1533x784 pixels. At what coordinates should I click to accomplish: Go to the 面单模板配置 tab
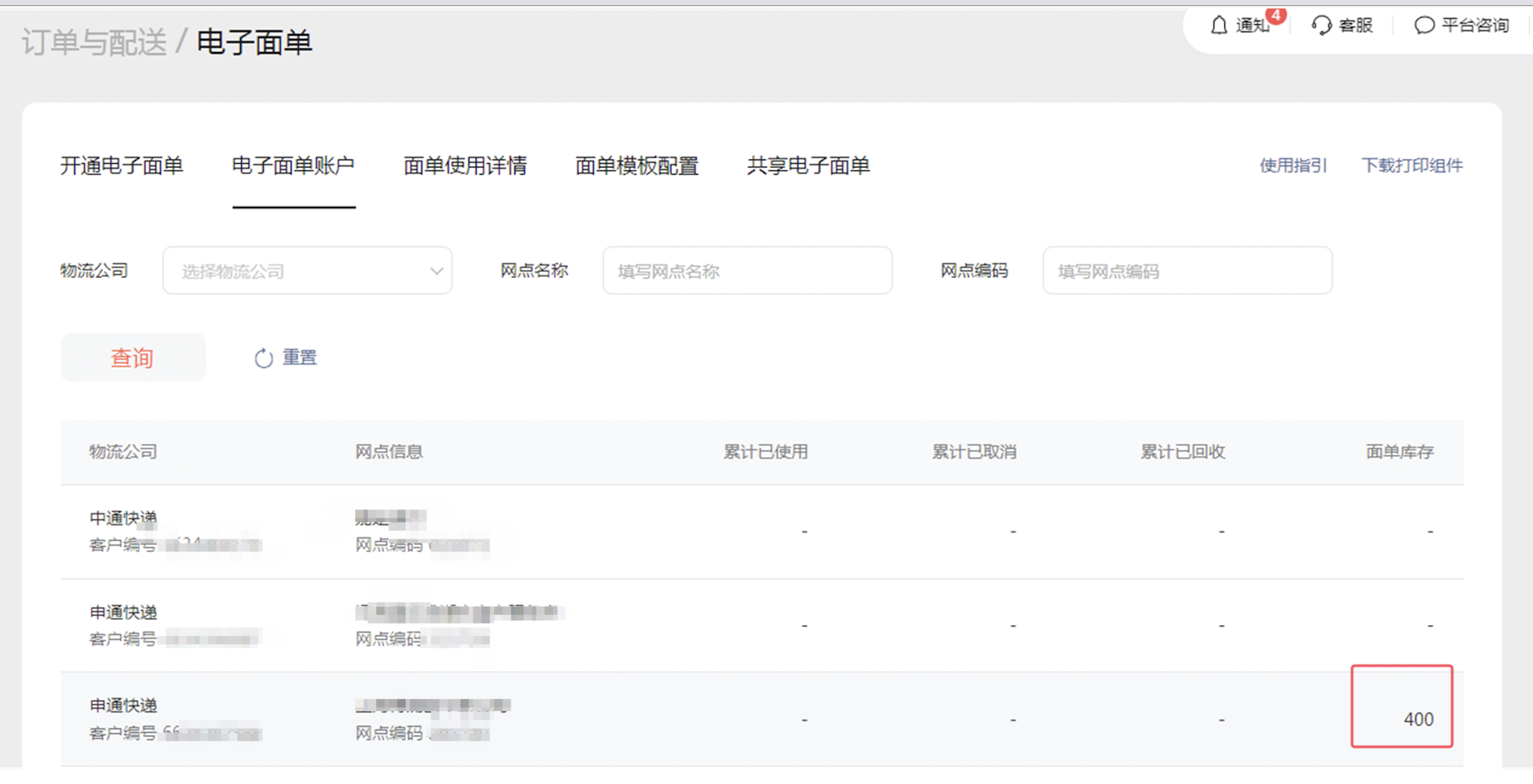click(637, 166)
